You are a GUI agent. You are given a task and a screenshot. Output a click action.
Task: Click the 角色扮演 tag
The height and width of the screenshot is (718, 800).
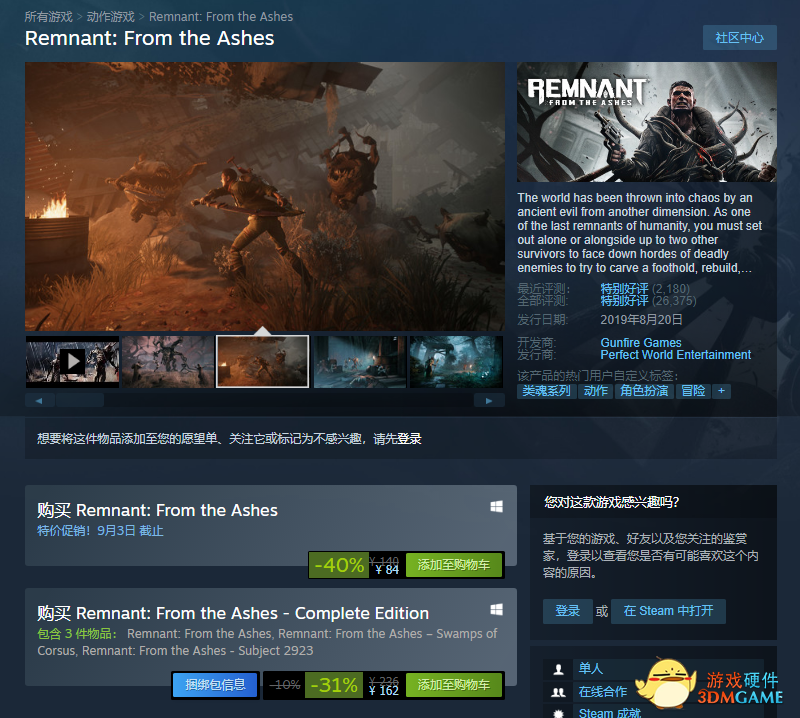click(x=644, y=391)
